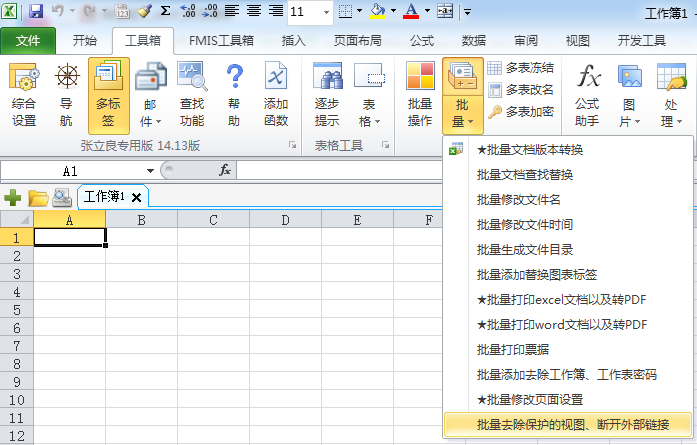This screenshot has width=697, height=445.
Task: Click the 多表加密 button
Action: [520, 112]
